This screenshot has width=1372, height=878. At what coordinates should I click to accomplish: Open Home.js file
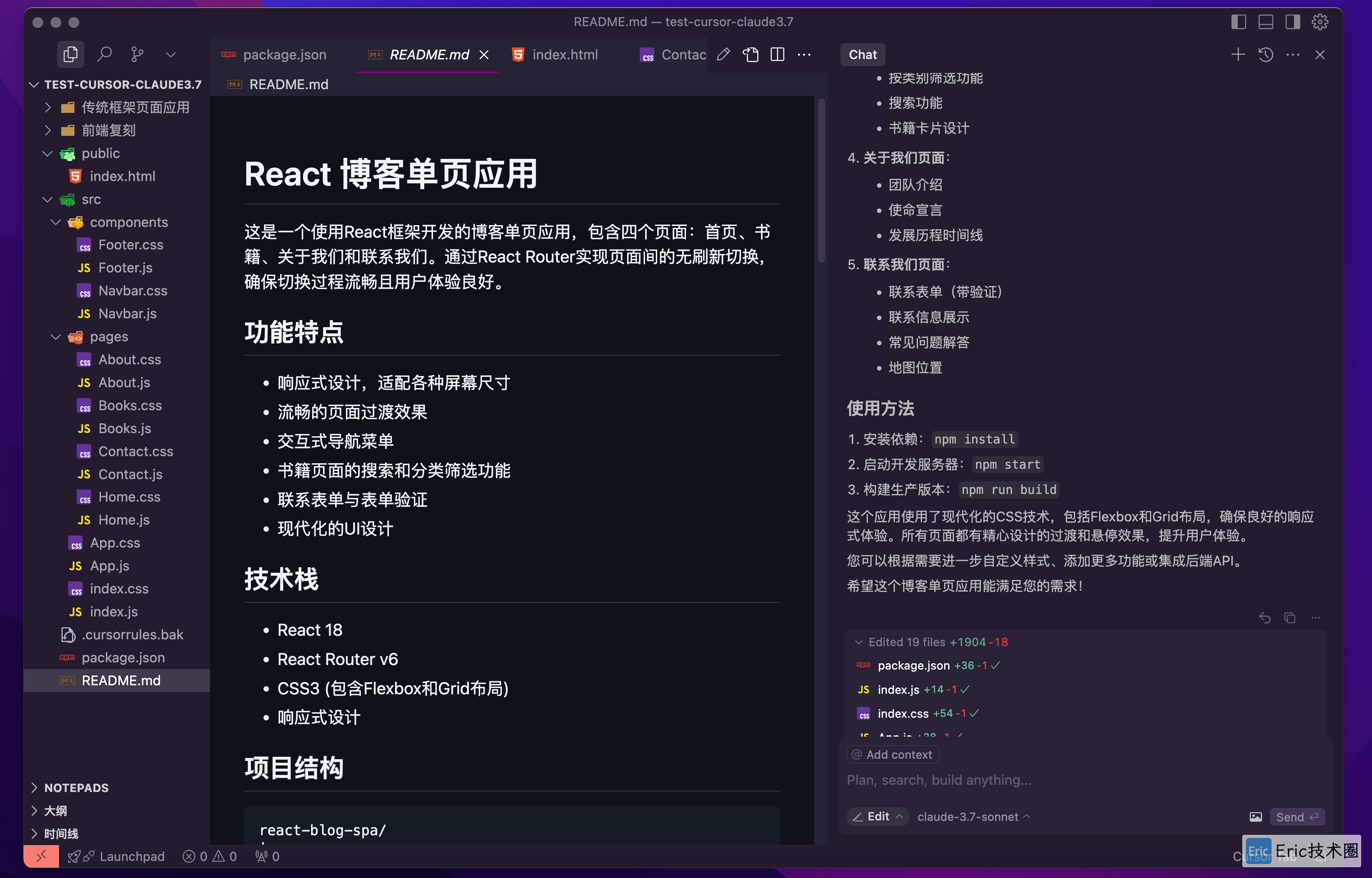(116, 520)
